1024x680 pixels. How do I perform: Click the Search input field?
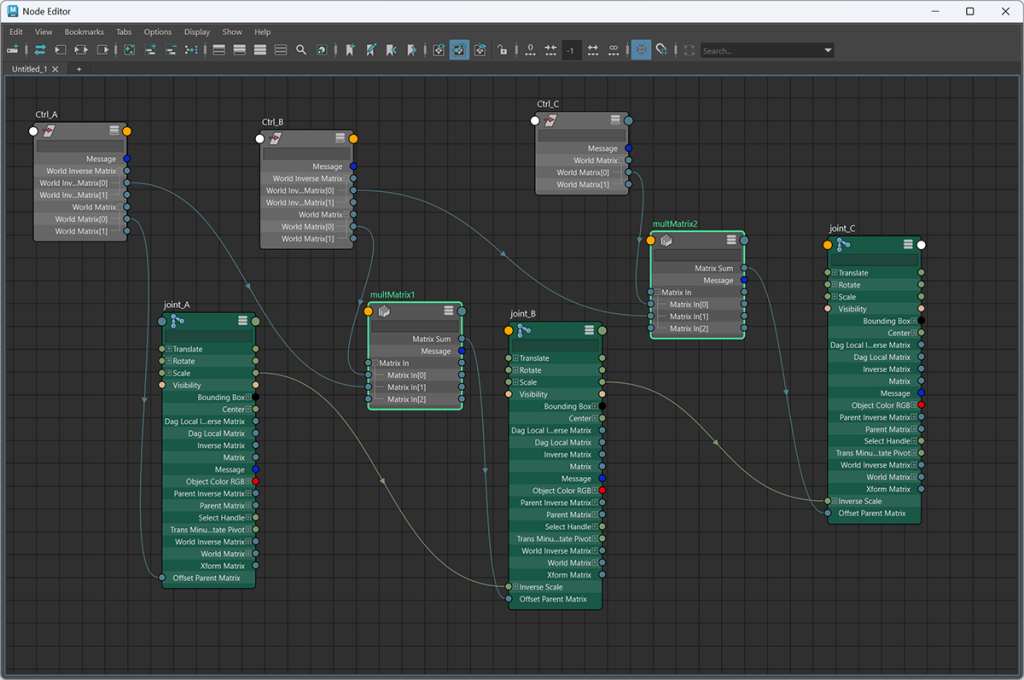[760, 50]
